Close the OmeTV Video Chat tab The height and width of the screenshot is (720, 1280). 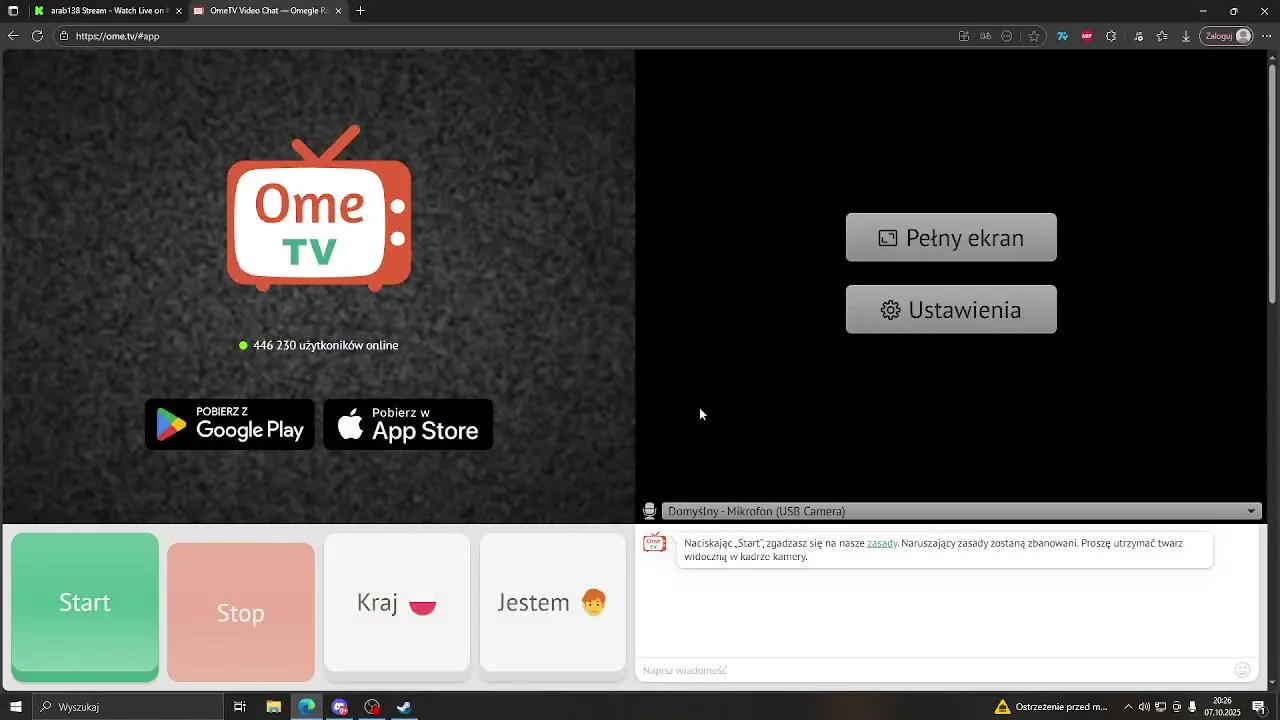click(x=338, y=11)
